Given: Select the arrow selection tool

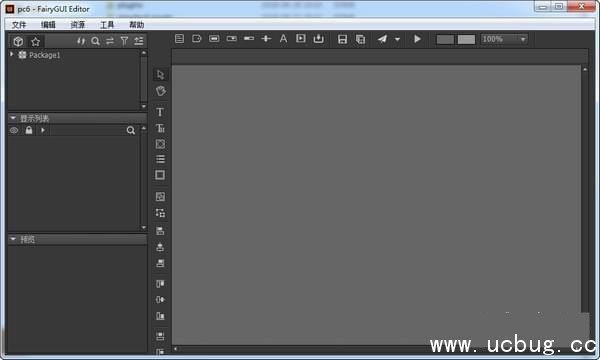Looking at the screenshot, I should pos(160,75).
